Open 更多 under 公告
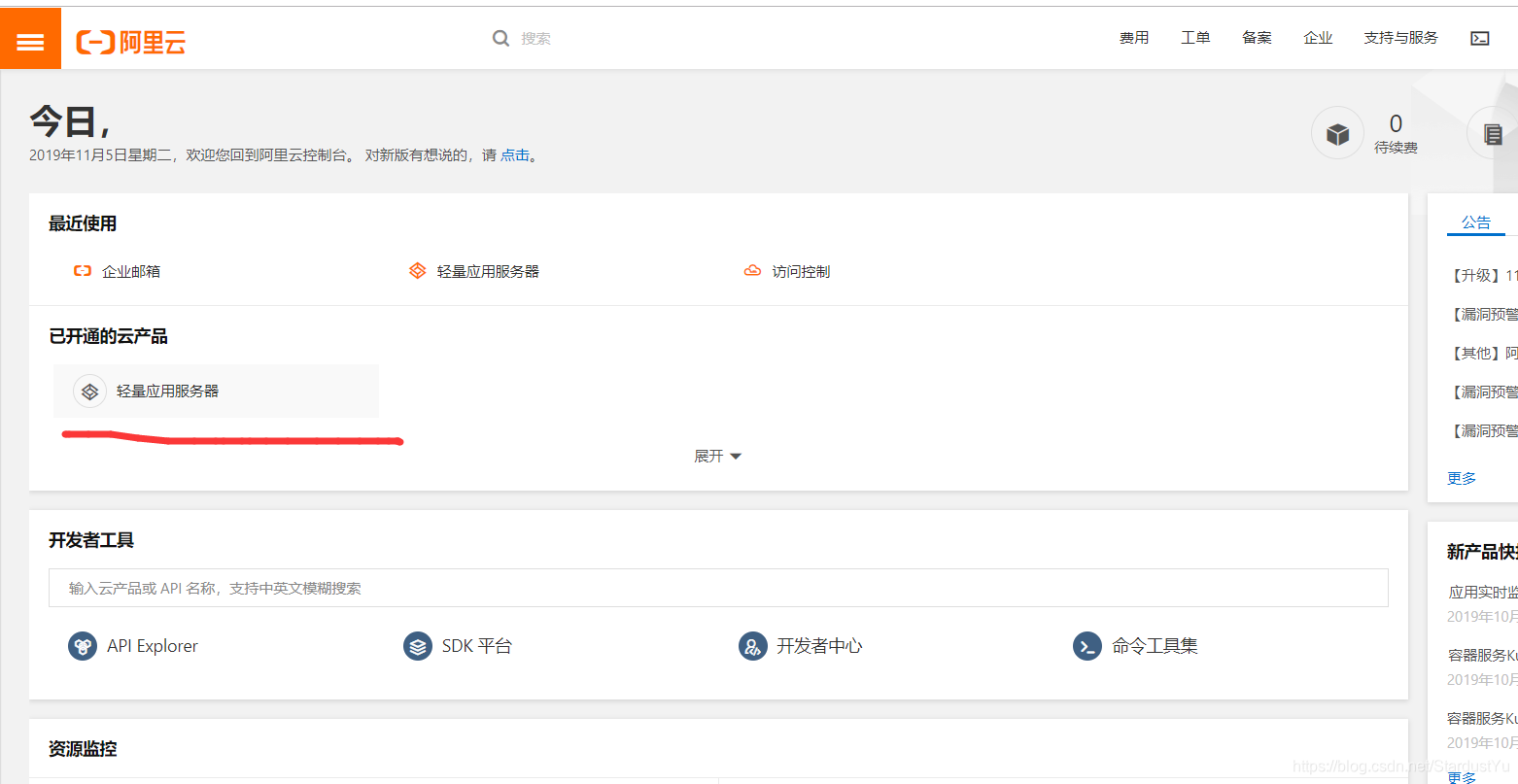The image size is (1518, 784). click(1462, 477)
